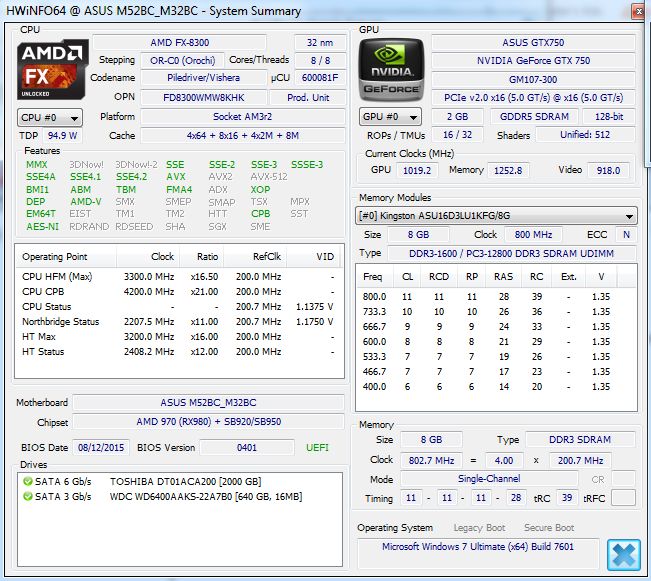Click the GM107-300 GPU chip field
The image size is (651, 581).
pyautogui.click(x=533, y=79)
